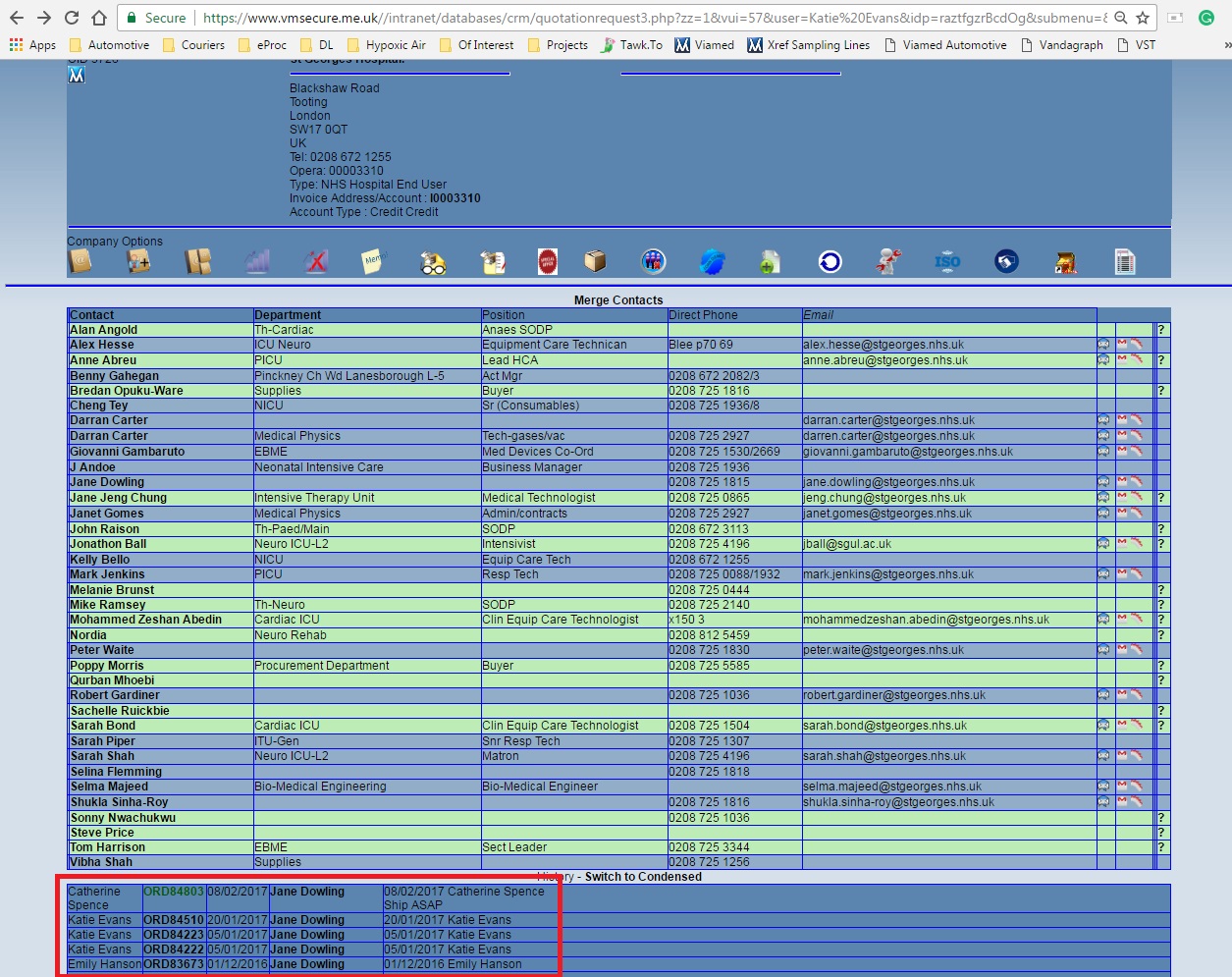The width and height of the screenshot is (1232, 977).
Task: Click the handshake icon in Company Options
Action: point(1006,261)
